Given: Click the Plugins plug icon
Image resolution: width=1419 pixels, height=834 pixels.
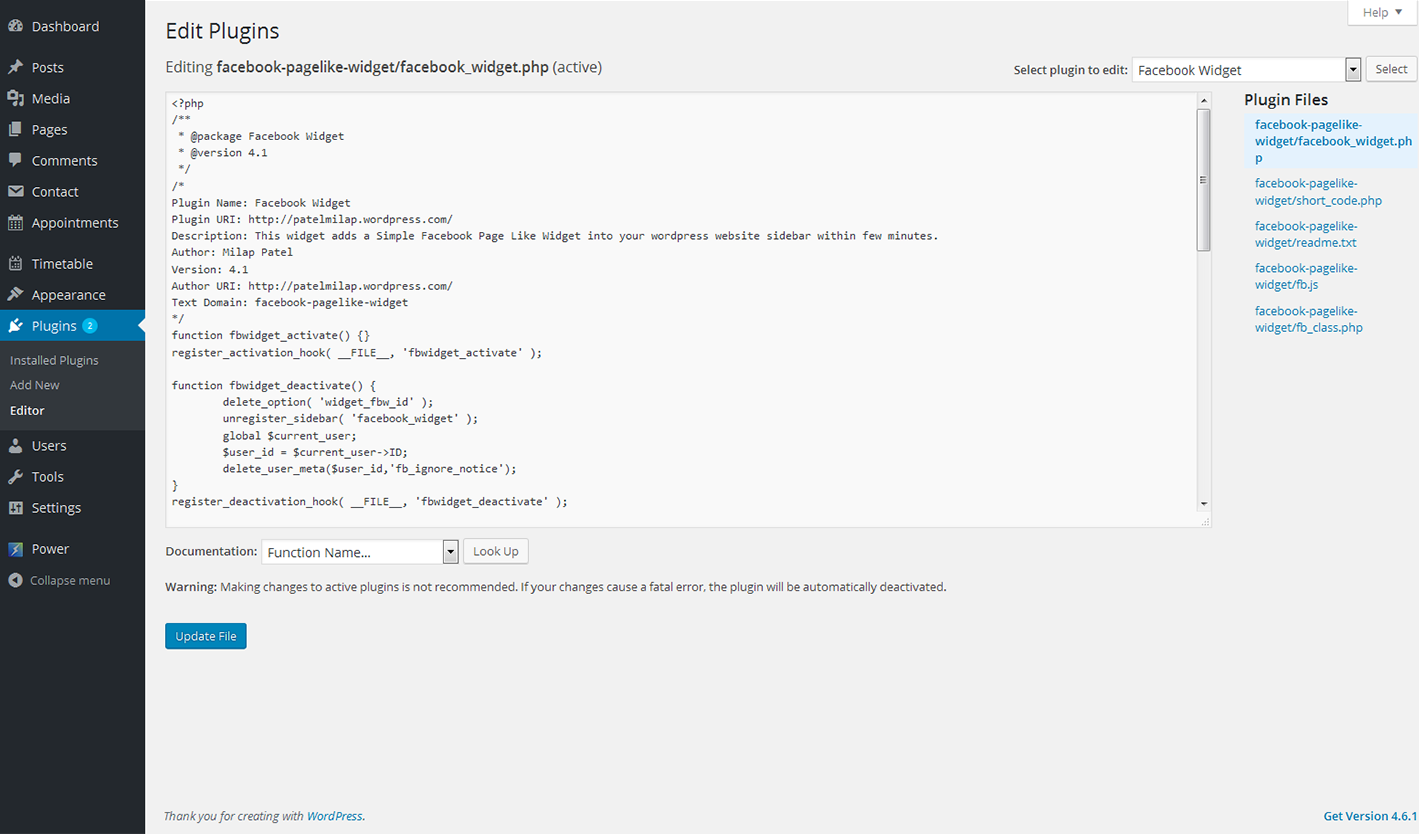Looking at the screenshot, I should point(16,325).
